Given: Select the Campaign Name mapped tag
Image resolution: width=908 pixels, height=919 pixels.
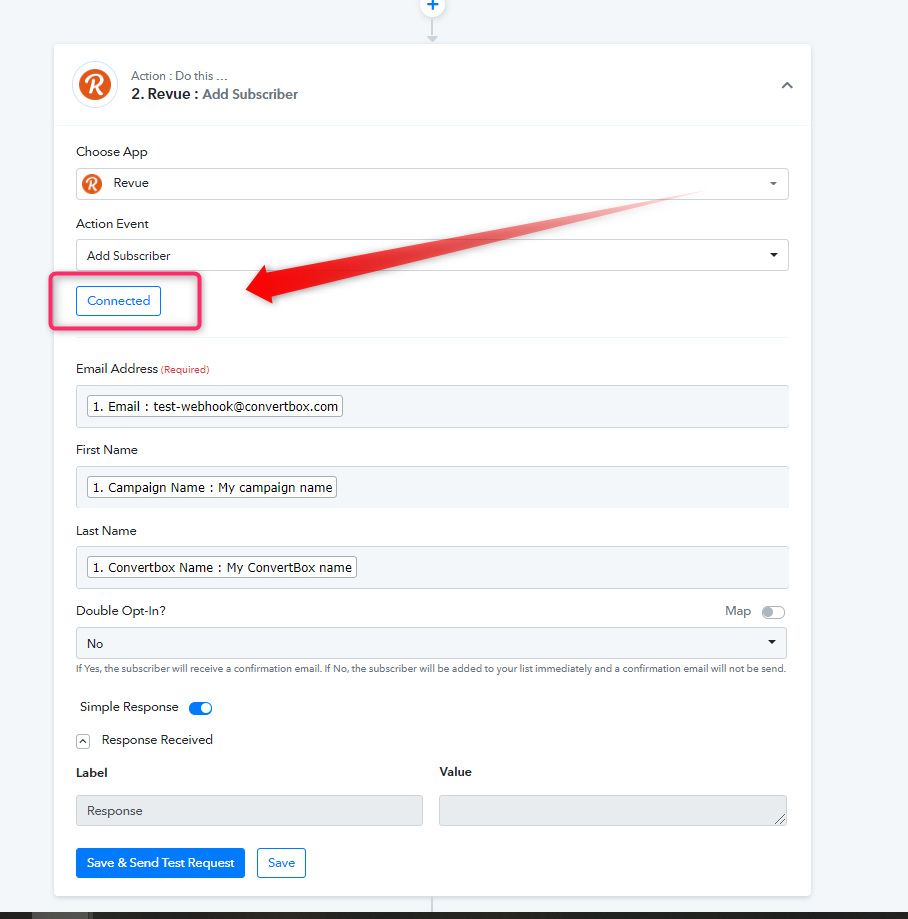Looking at the screenshot, I should coord(212,487).
